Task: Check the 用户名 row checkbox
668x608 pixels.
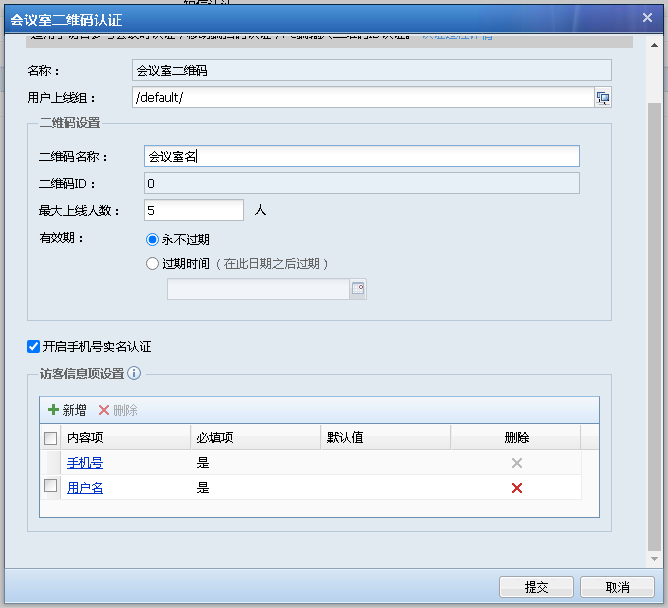Action: click(x=51, y=486)
